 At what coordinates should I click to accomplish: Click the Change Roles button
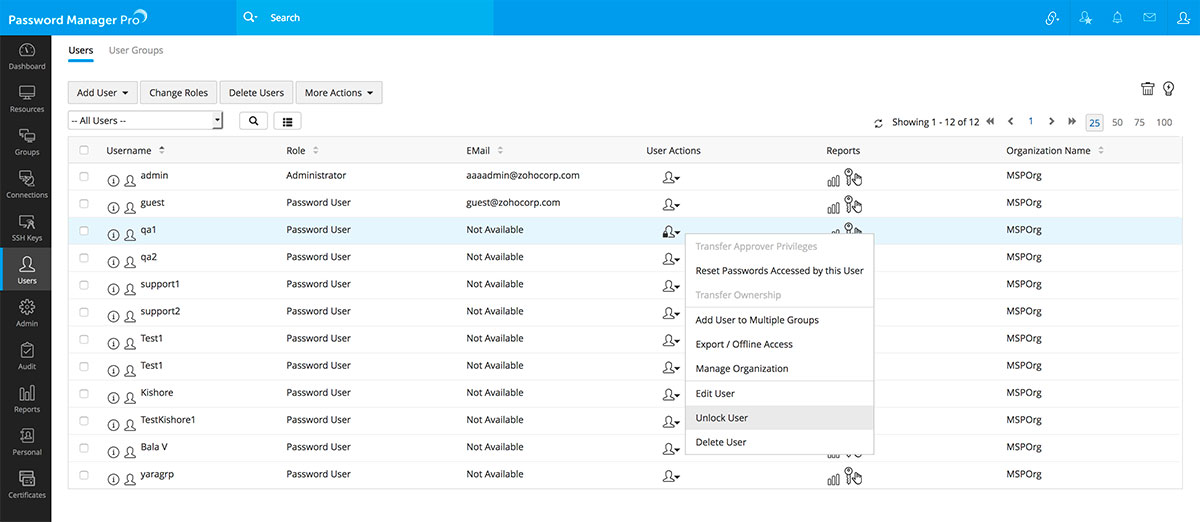pyautogui.click(x=178, y=93)
